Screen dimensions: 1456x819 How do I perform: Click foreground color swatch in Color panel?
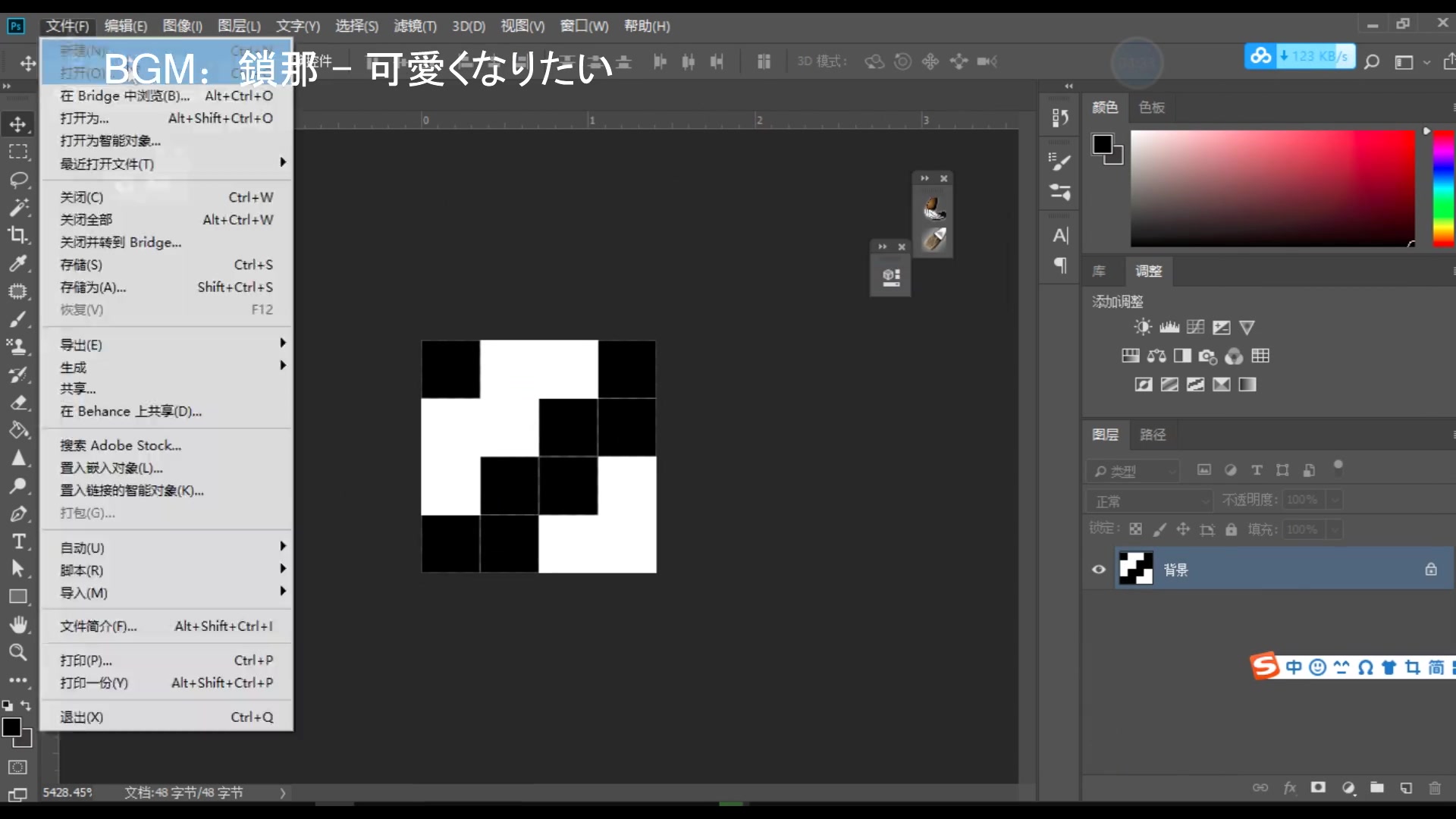click(1102, 144)
